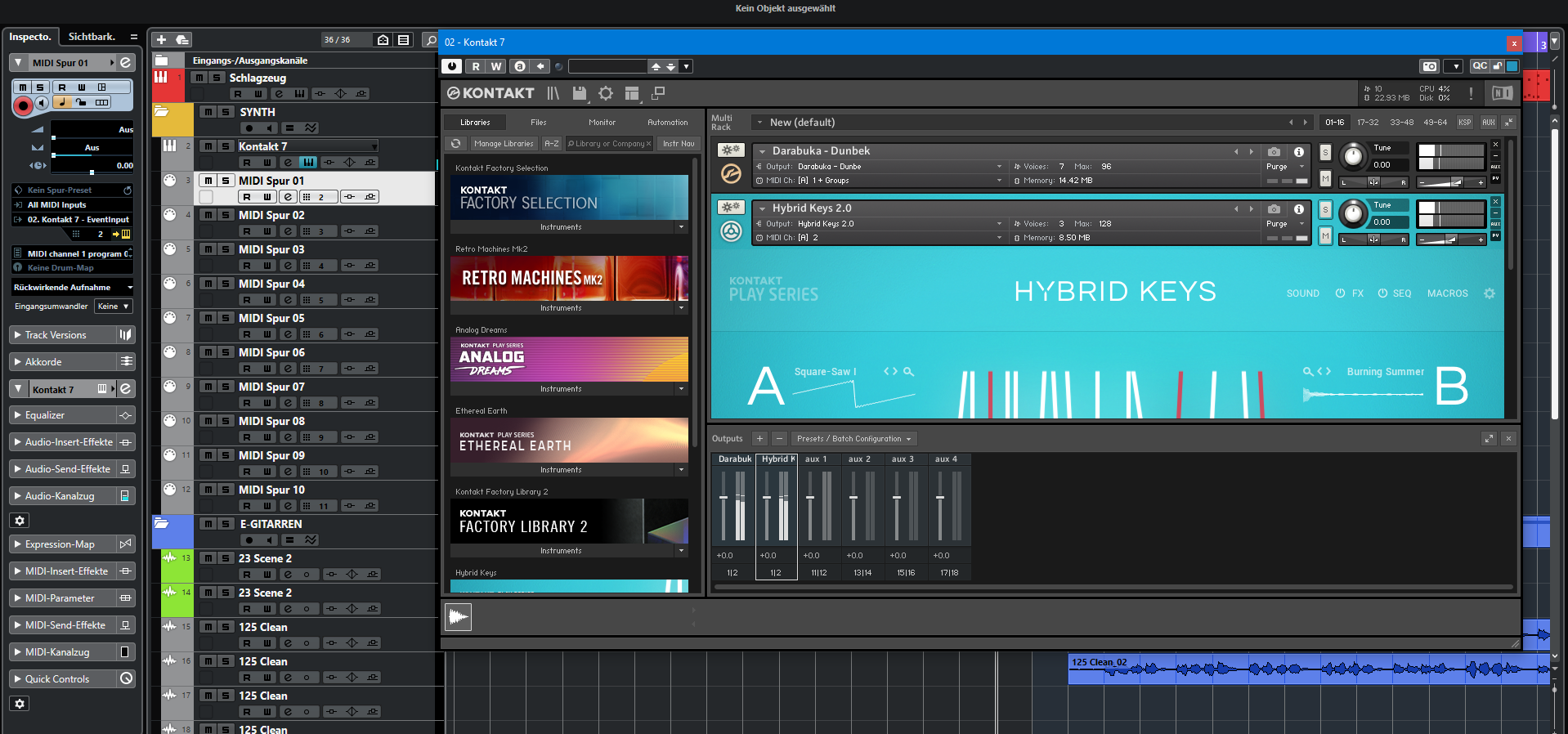
Task: Open Quick Controls QC button in plugin window
Action: pyautogui.click(x=1480, y=66)
